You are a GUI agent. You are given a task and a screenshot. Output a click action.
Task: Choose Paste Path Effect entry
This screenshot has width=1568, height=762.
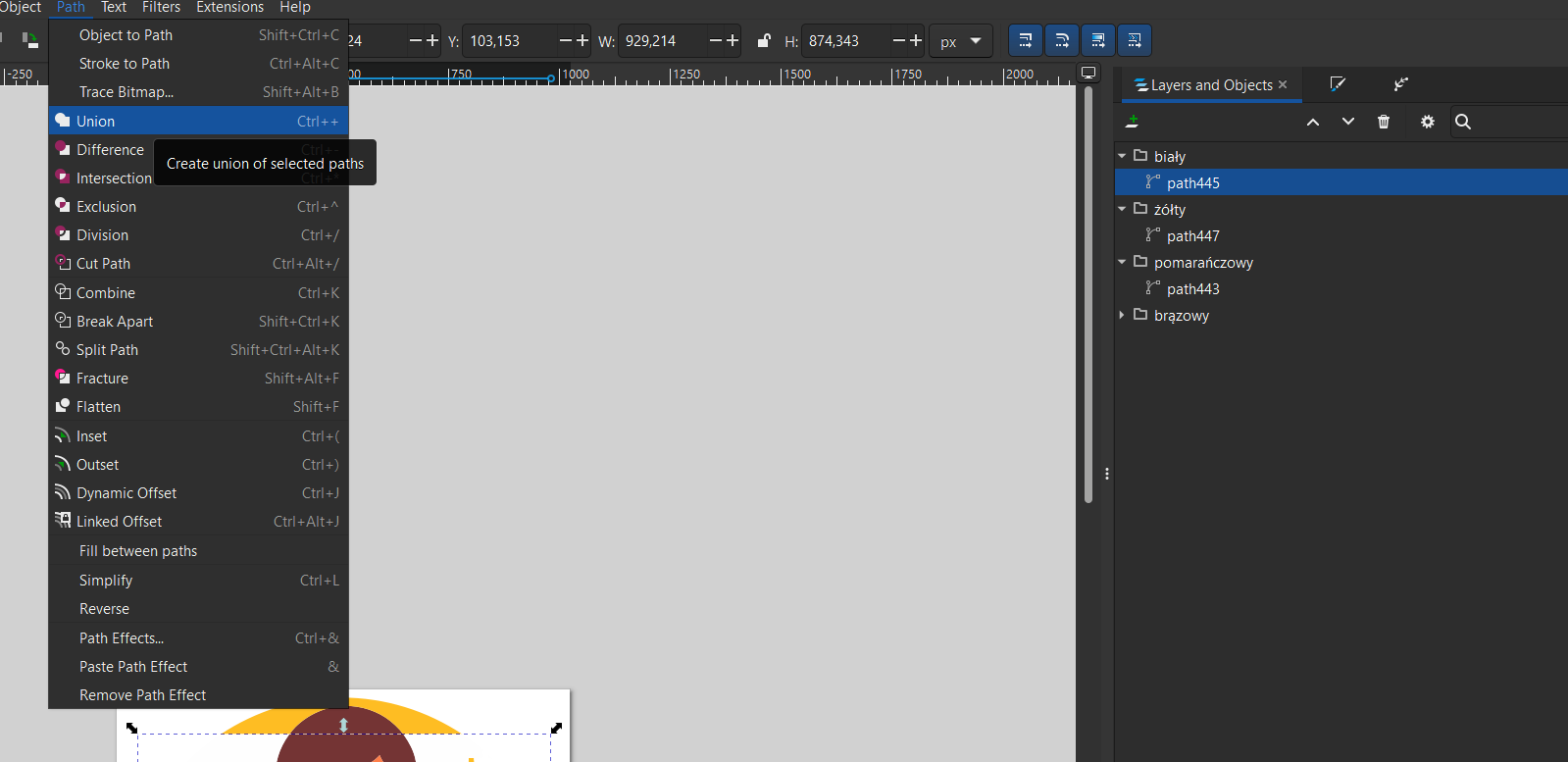(198, 666)
